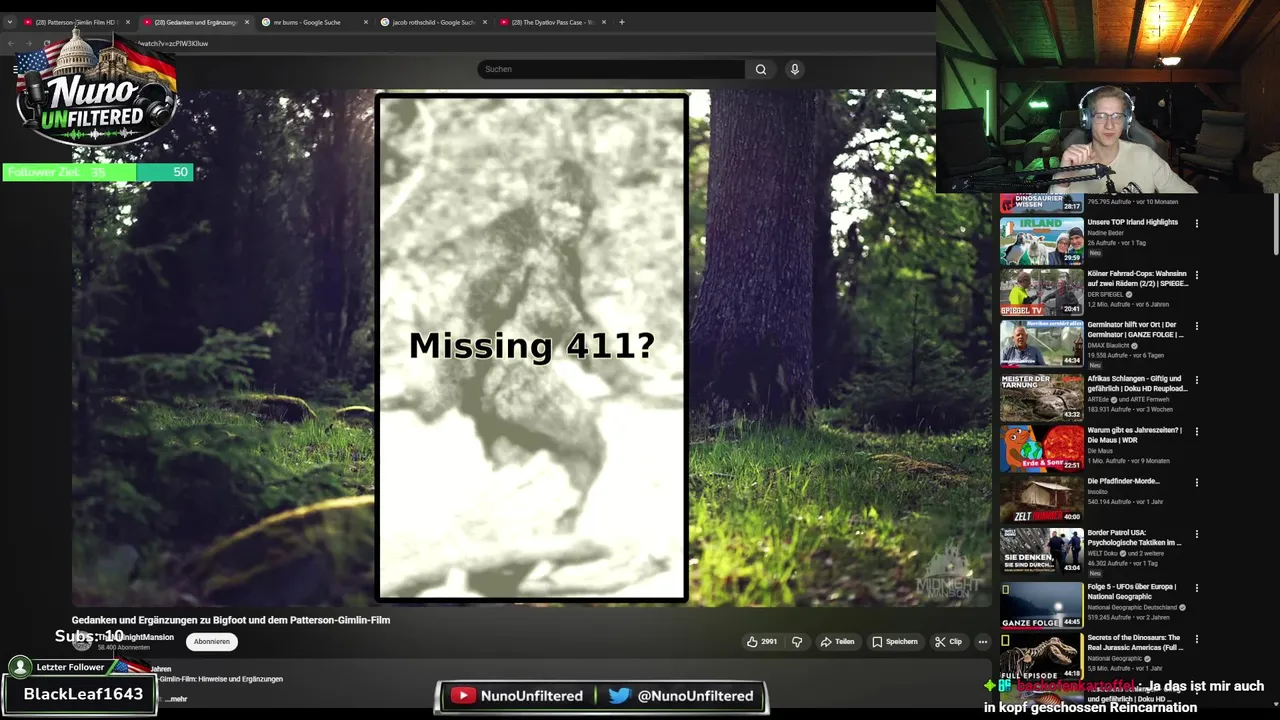The height and width of the screenshot is (720, 1280).
Task: Open Secrets of the Dinosaurs thumbnail
Action: (x=1041, y=656)
